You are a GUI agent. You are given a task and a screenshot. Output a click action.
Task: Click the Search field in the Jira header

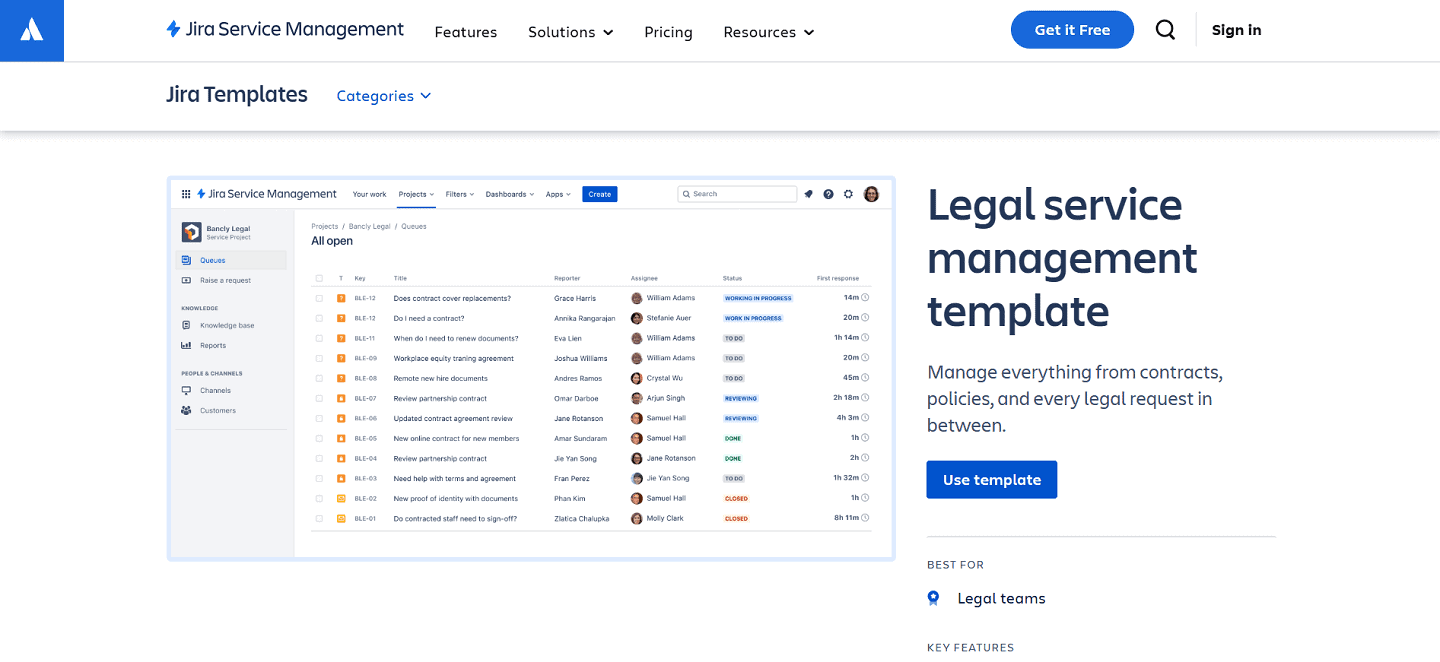coord(737,193)
